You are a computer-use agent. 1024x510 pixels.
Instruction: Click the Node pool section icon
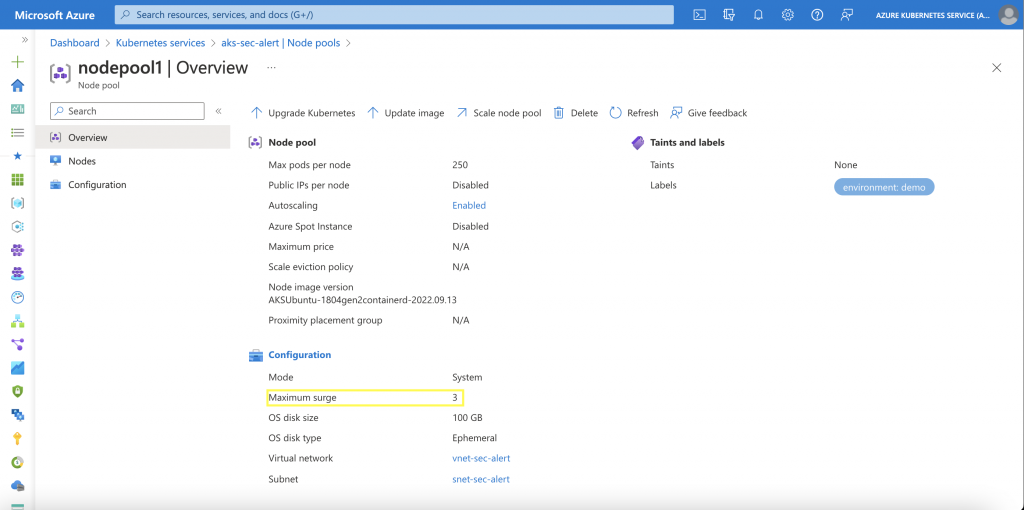tap(255, 142)
